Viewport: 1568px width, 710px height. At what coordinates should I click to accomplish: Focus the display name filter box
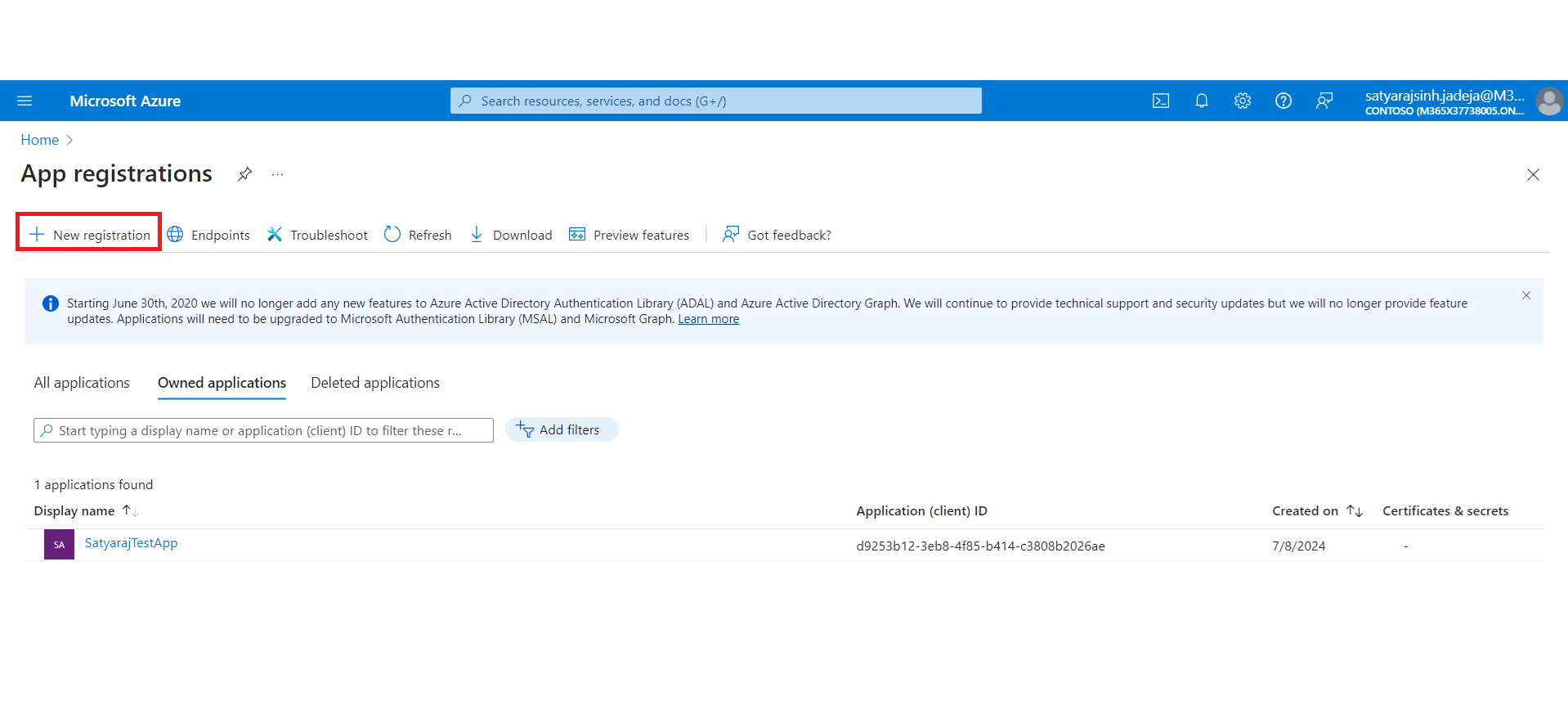pos(263,430)
